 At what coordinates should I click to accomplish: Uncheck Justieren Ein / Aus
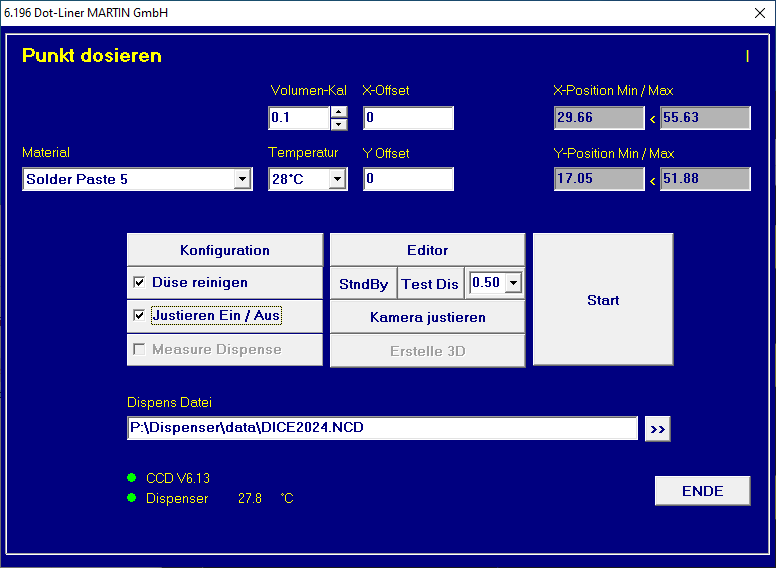(140, 316)
